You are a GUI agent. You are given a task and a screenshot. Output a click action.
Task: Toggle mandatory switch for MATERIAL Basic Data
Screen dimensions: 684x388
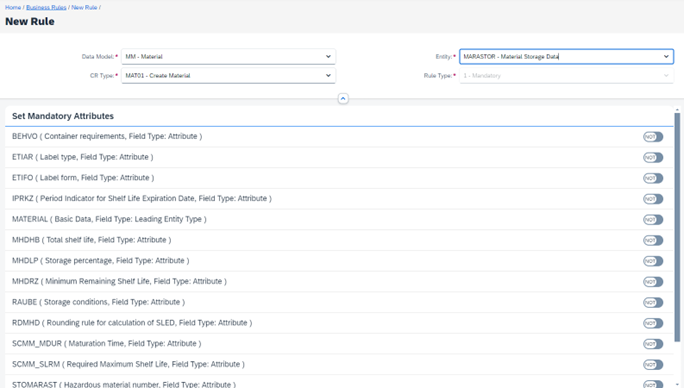[653, 220]
